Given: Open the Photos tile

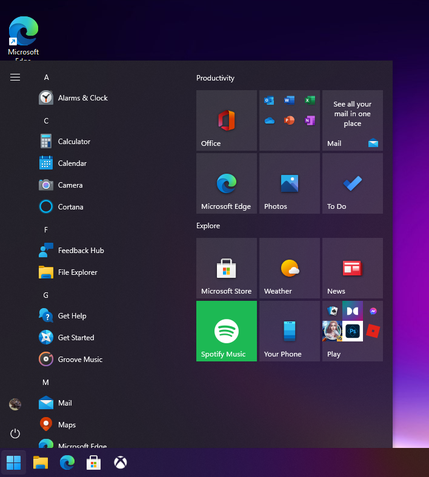Looking at the screenshot, I should (x=289, y=183).
